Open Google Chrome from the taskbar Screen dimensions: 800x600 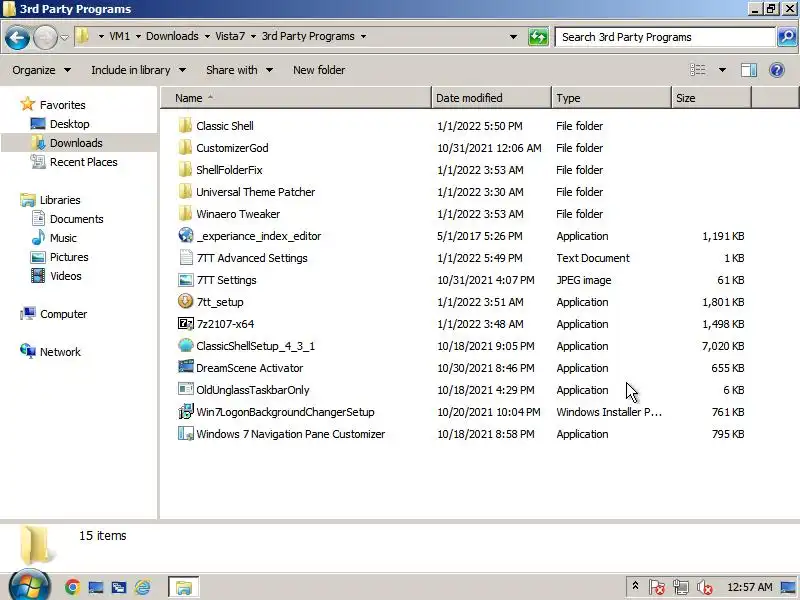(x=72, y=587)
